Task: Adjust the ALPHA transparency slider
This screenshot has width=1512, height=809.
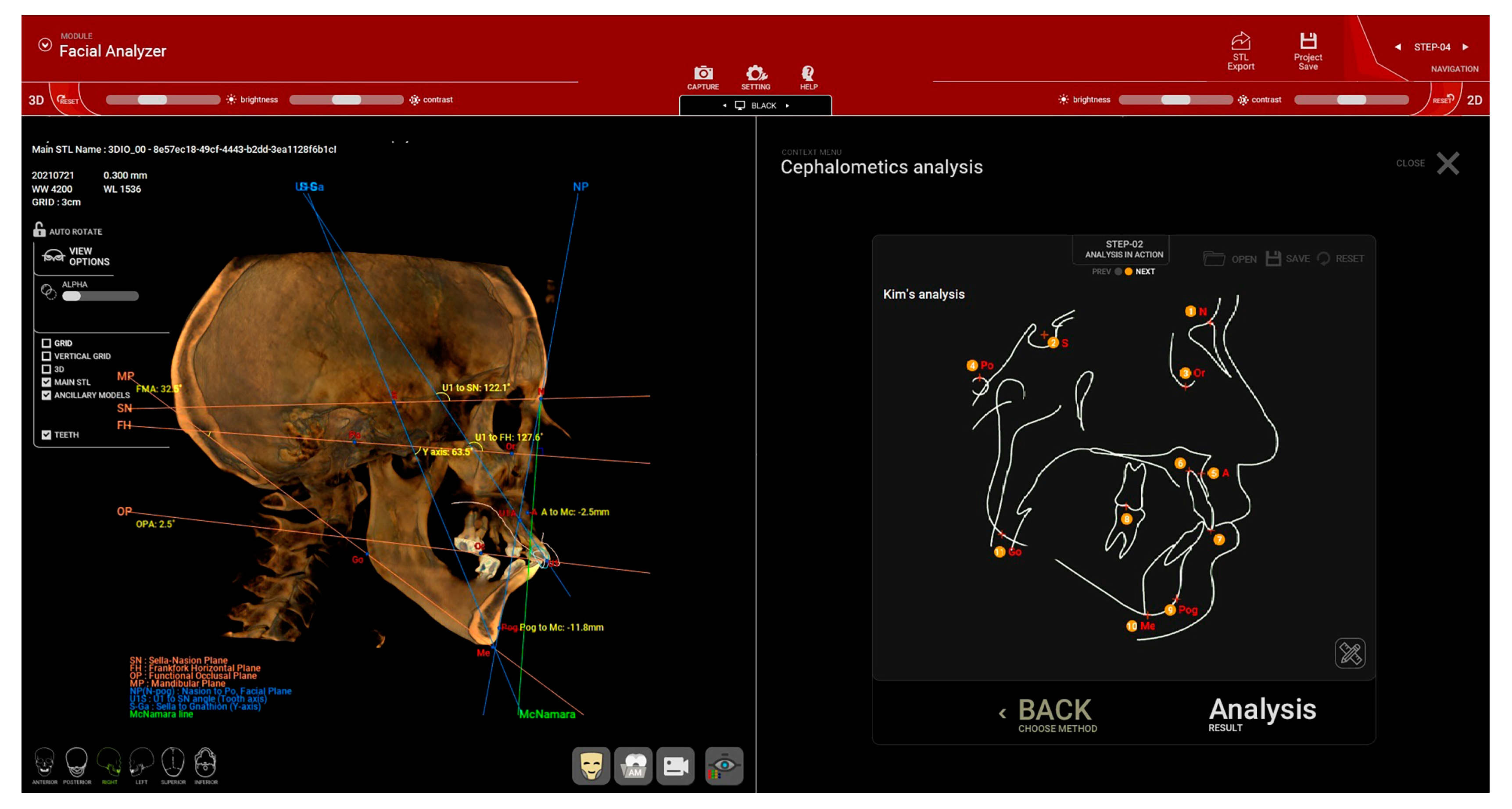Action: click(72, 297)
